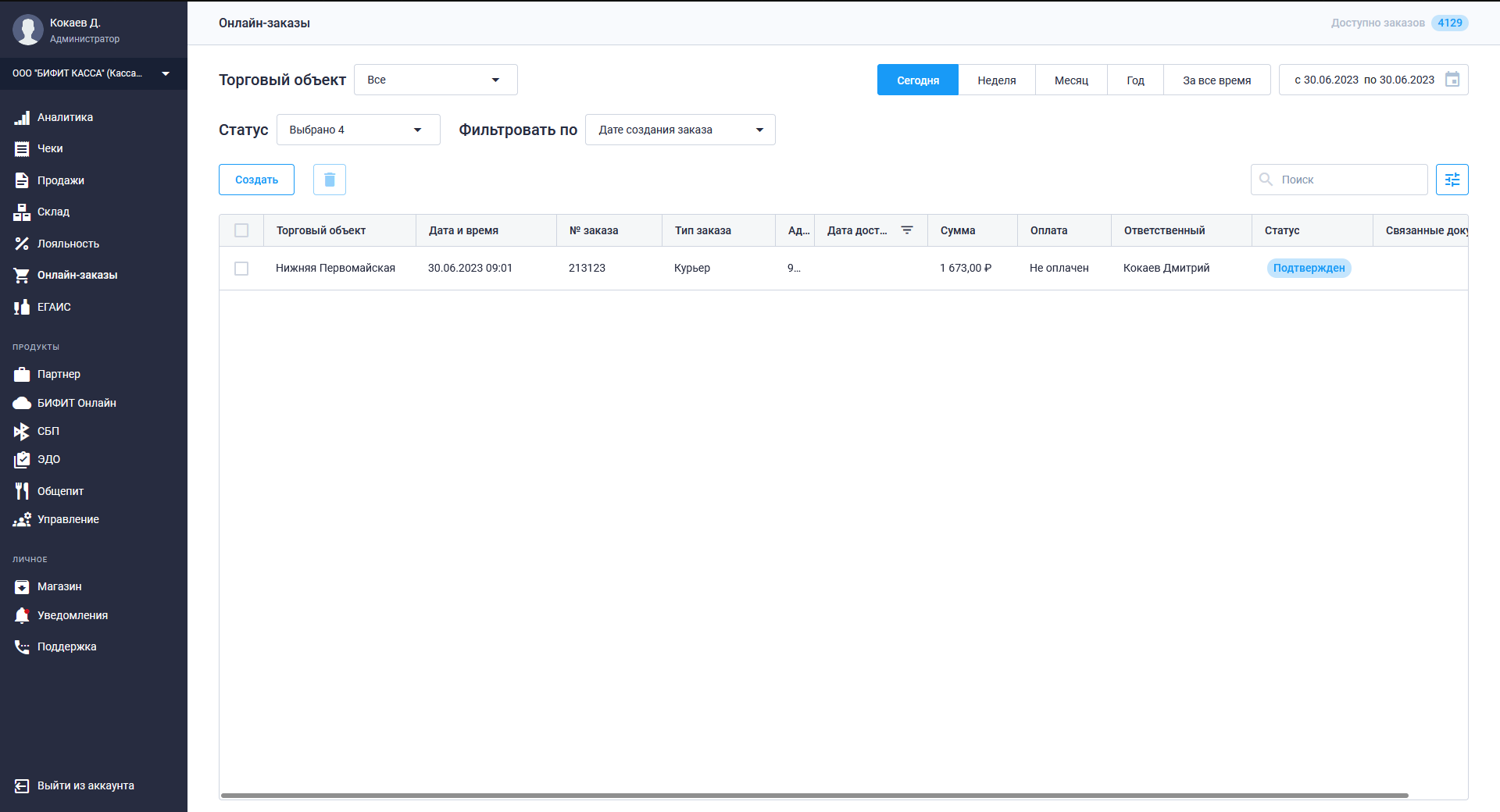
Task: Click the Поиск search field
Action: (x=1339, y=180)
